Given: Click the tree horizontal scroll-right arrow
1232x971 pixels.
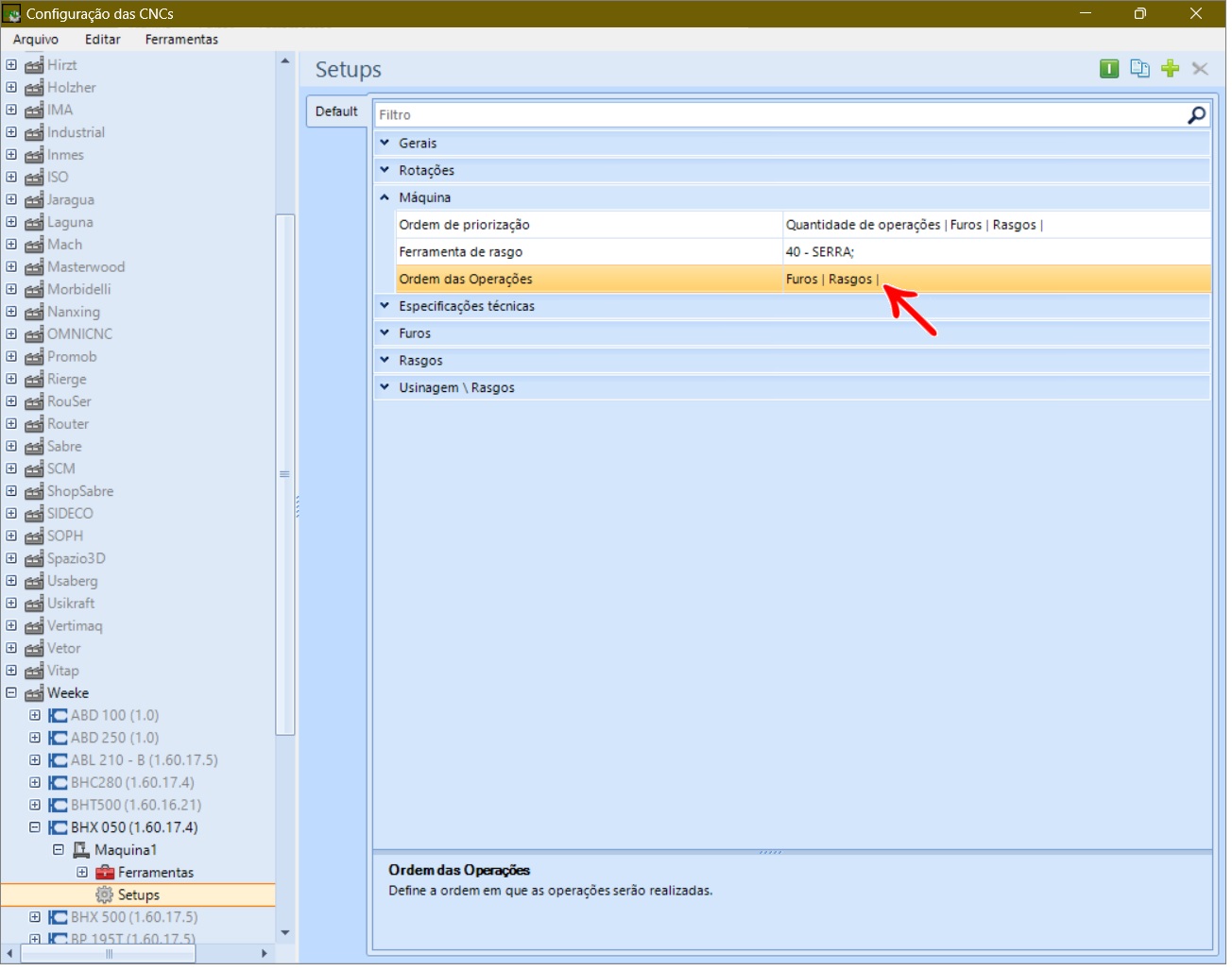Looking at the screenshot, I should point(265,954).
